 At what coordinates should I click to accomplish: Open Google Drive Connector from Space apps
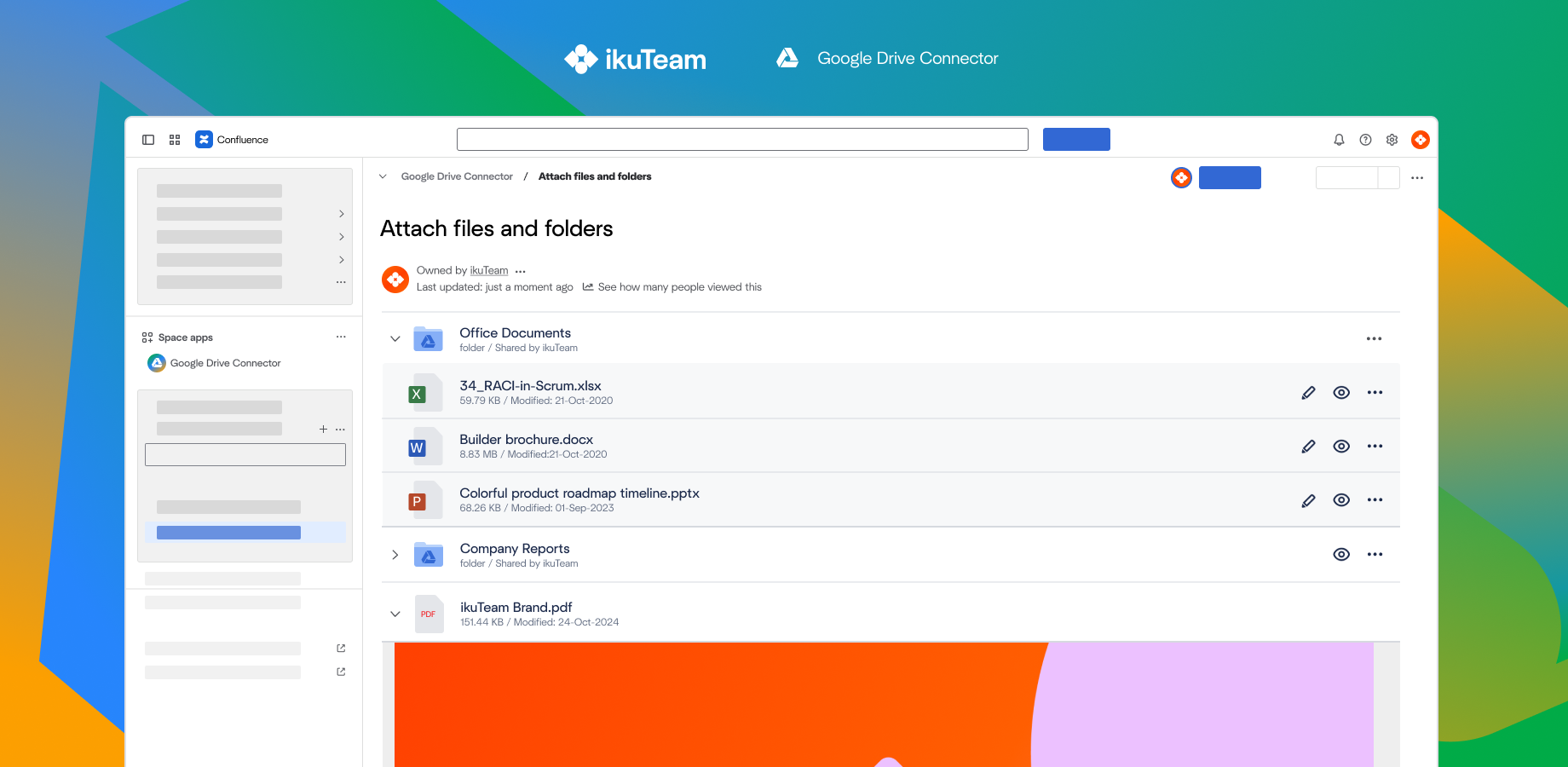tap(225, 363)
